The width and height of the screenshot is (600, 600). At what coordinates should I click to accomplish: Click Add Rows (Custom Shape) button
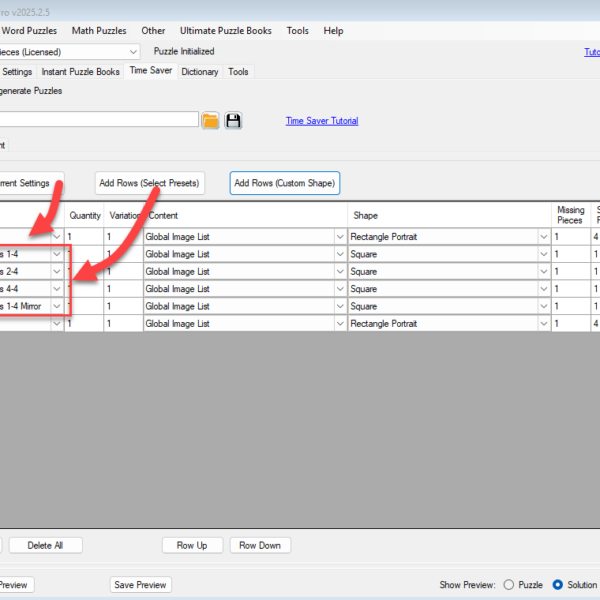(x=285, y=183)
